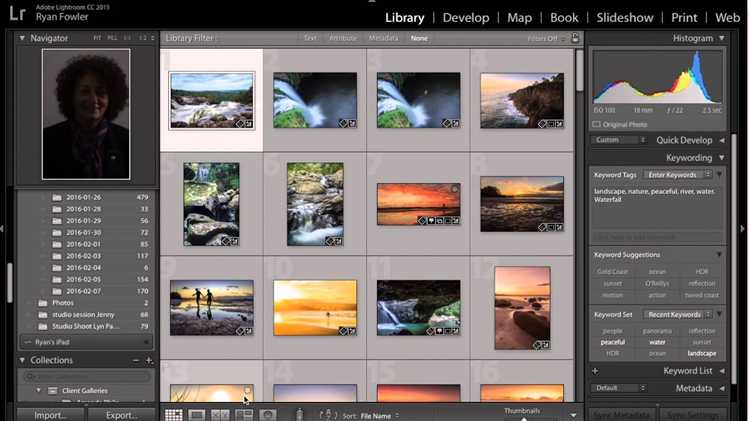Open the Print module
Screen dimensions: 750x421
[x=684, y=18]
